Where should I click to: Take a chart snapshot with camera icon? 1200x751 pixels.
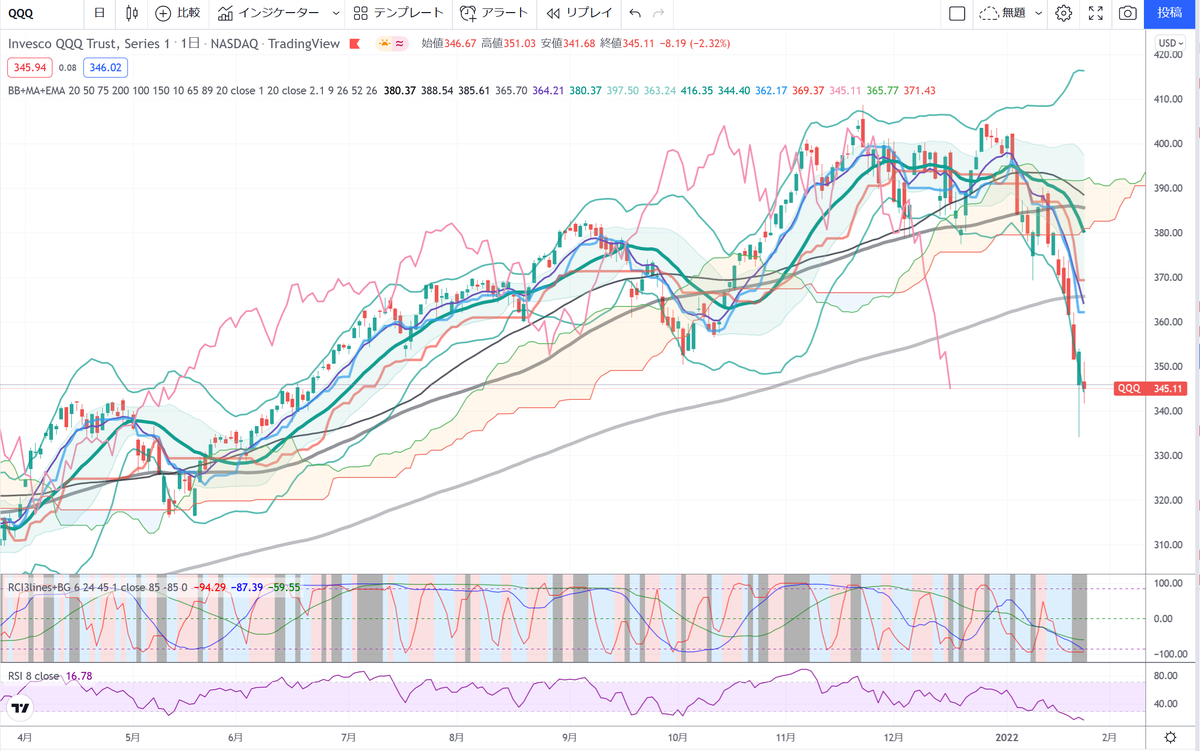pyautogui.click(x=1128, y=13)
